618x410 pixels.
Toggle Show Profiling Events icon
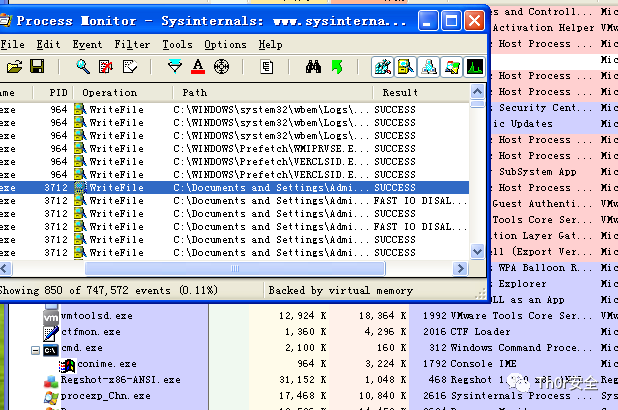click(475, 67)
